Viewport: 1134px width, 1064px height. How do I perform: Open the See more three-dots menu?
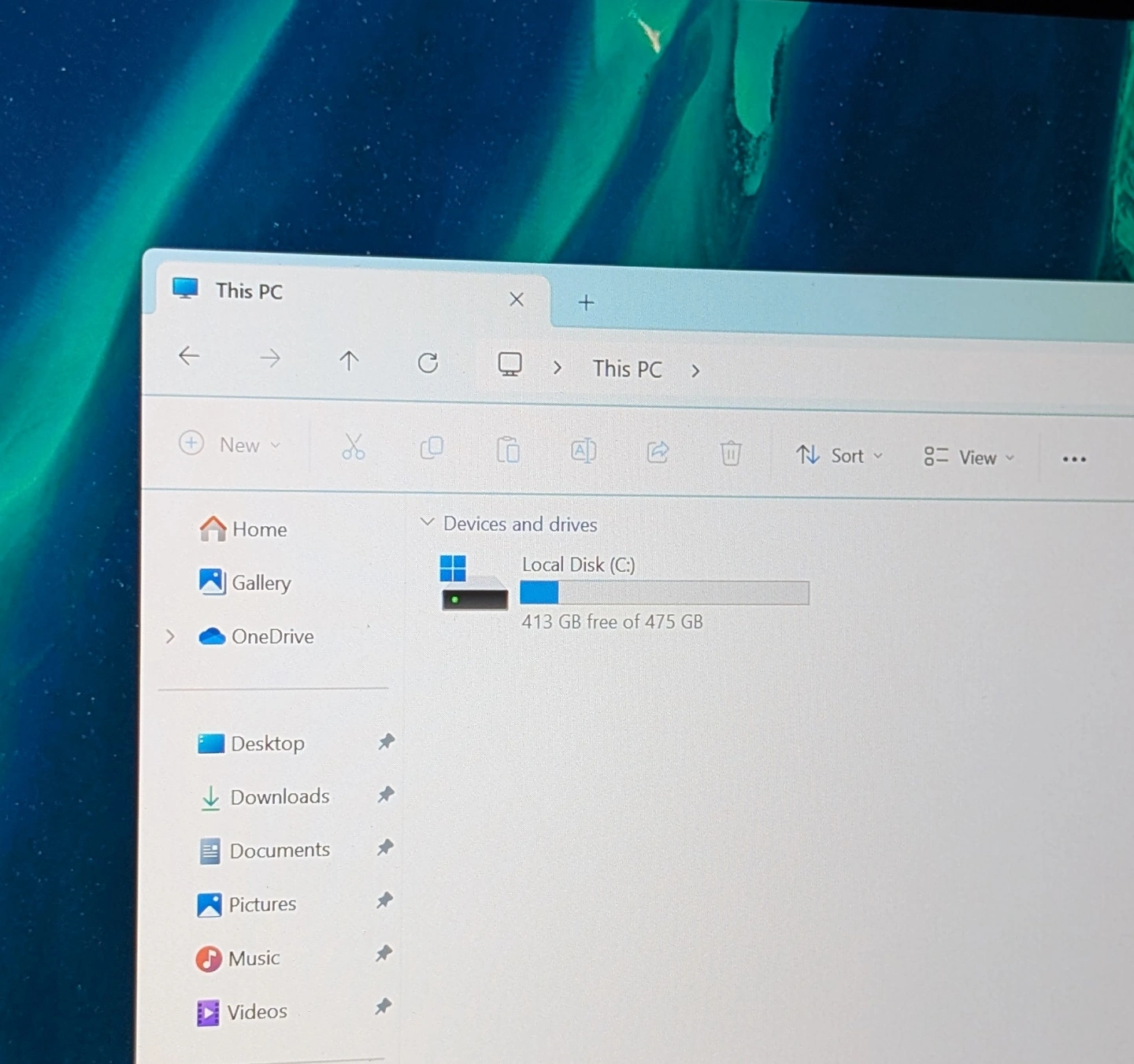click(x=1074, y=459)
